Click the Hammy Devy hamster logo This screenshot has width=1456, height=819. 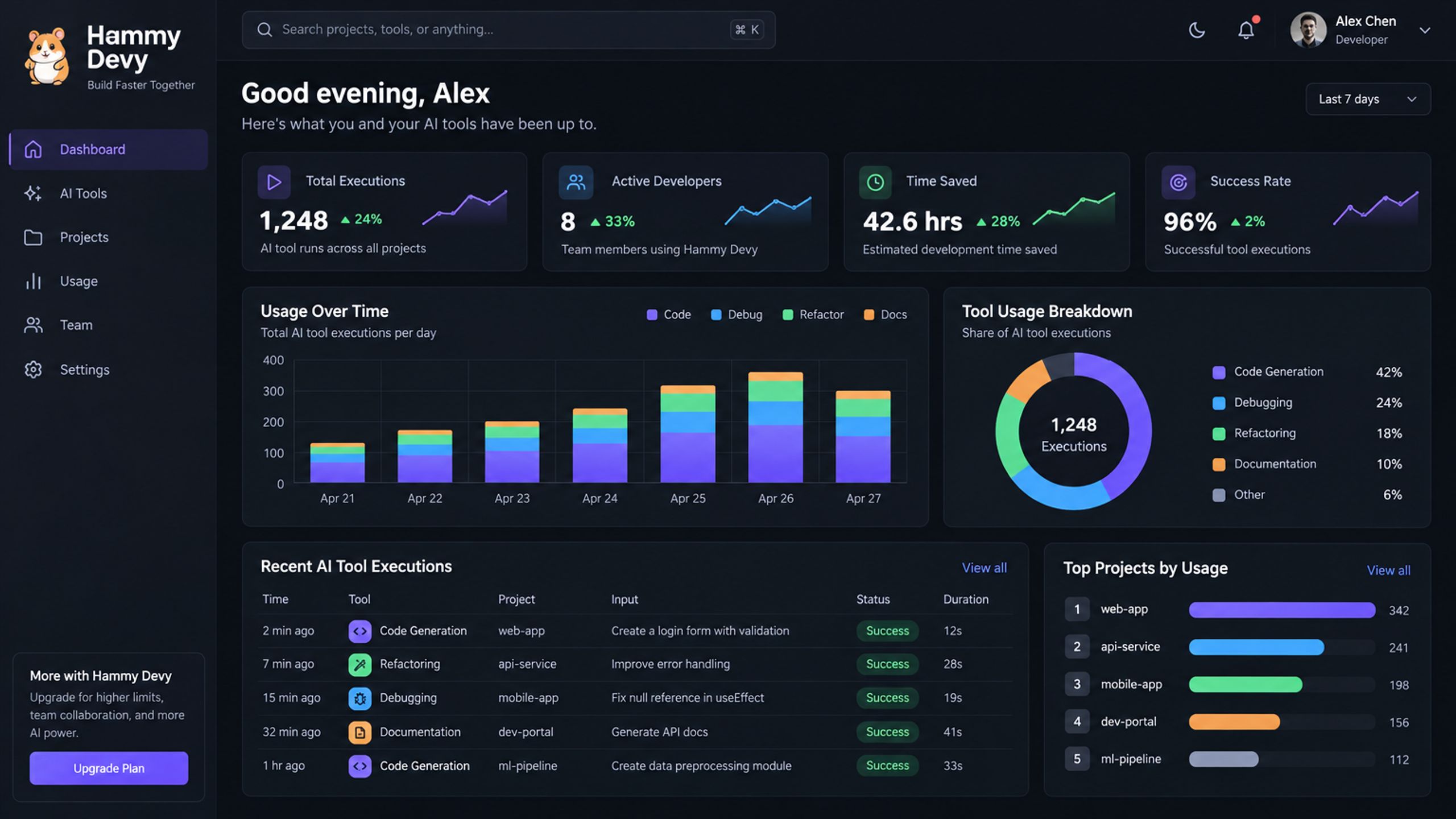tap(47, 57)
